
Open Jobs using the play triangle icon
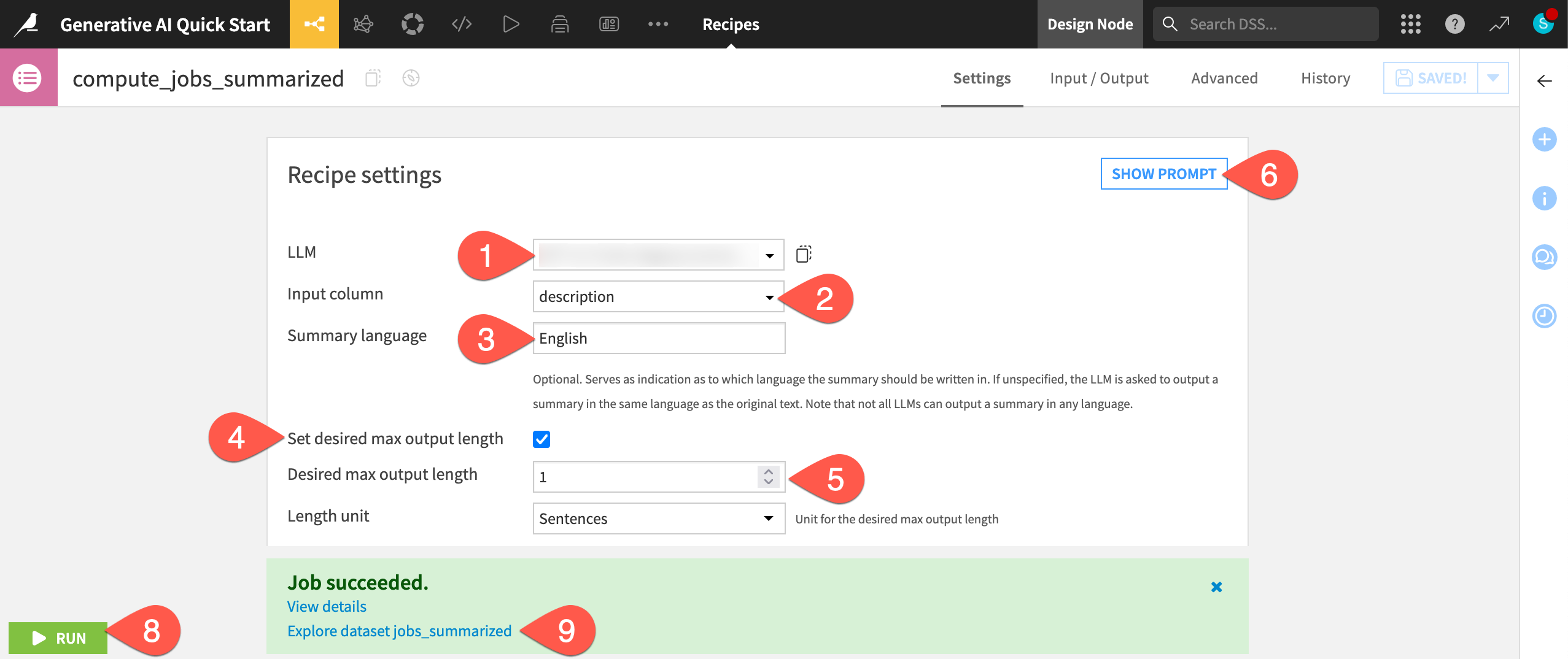click(510, 24)
